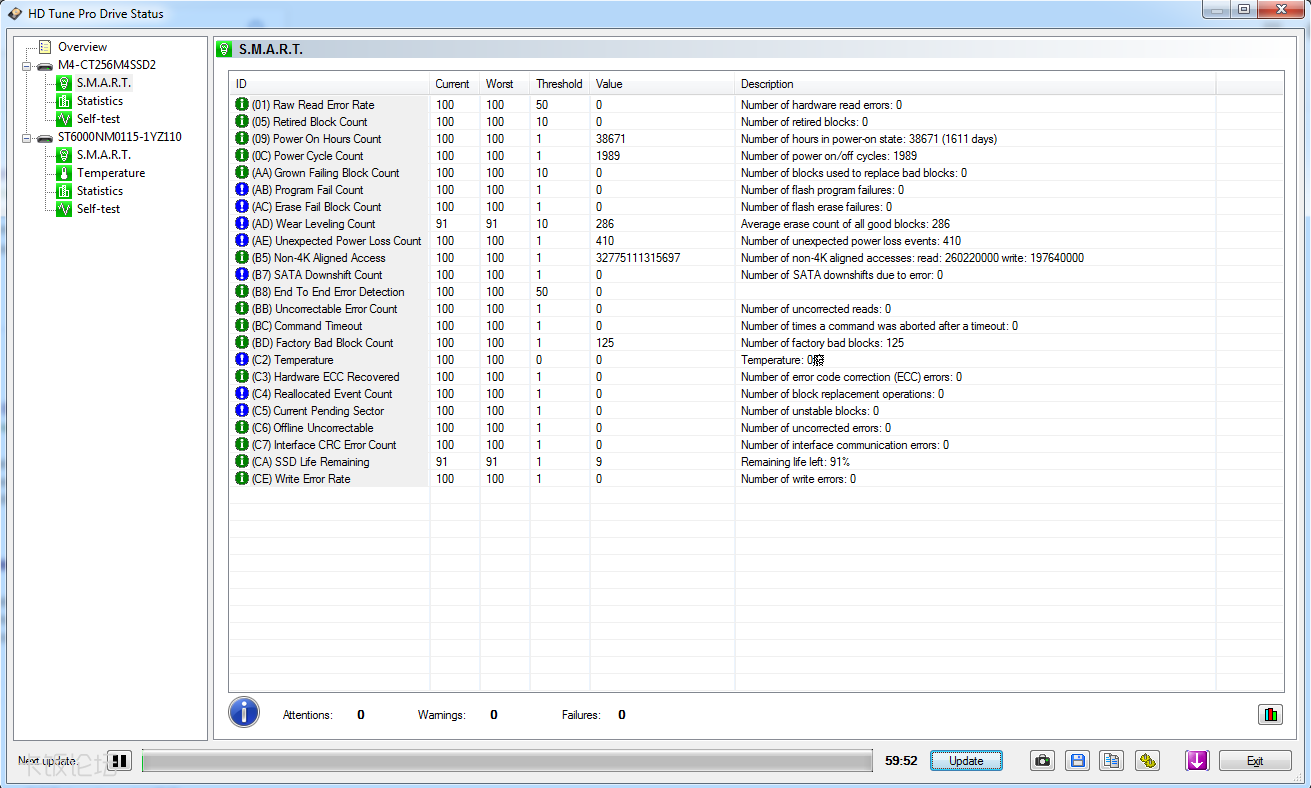The width and height of the screenshot is (1311, 788).
Task: Open options via the yellow tools icon
Action: (1147, 761)
